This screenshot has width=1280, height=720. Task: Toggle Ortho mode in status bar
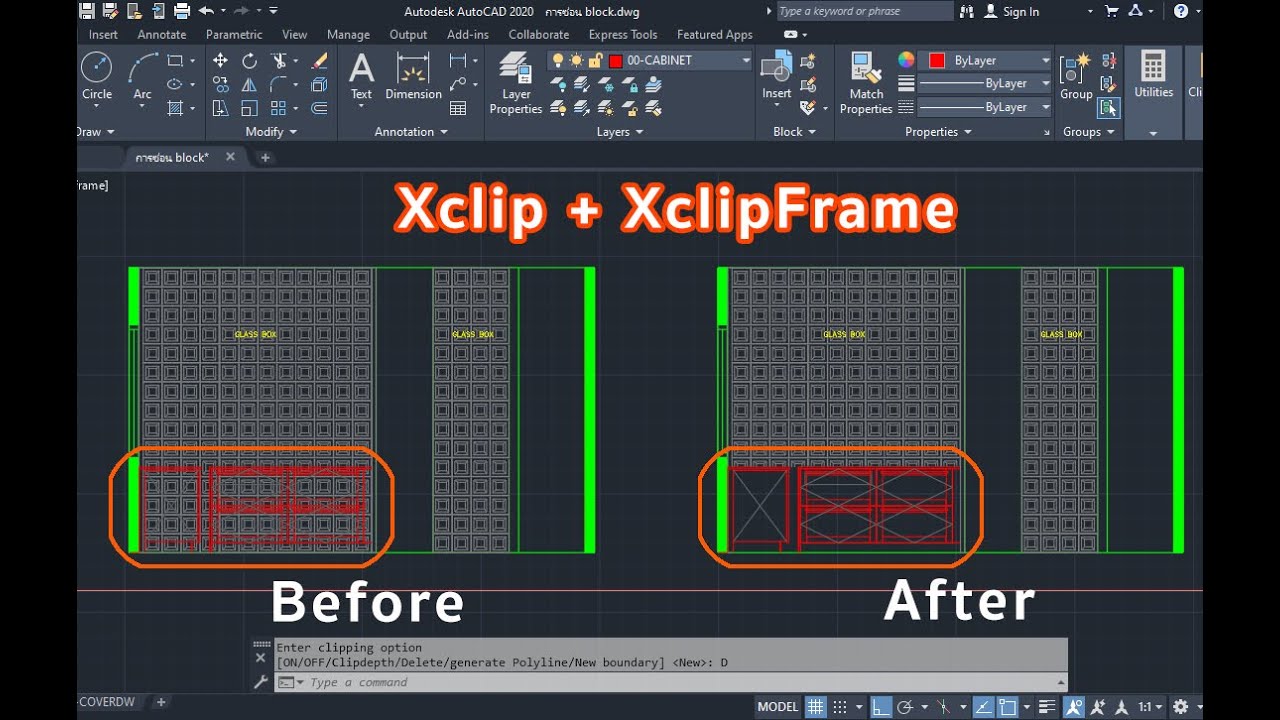(x=882, y=707)
